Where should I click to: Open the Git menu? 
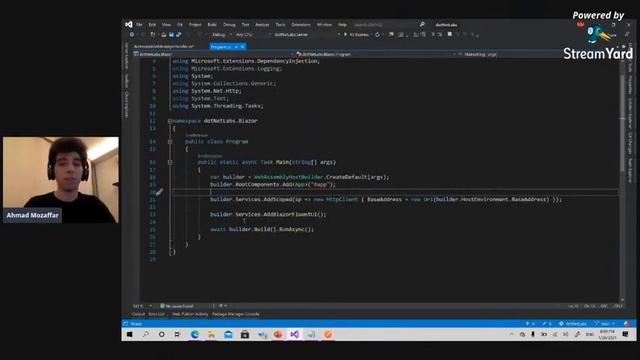pos(180,25)
